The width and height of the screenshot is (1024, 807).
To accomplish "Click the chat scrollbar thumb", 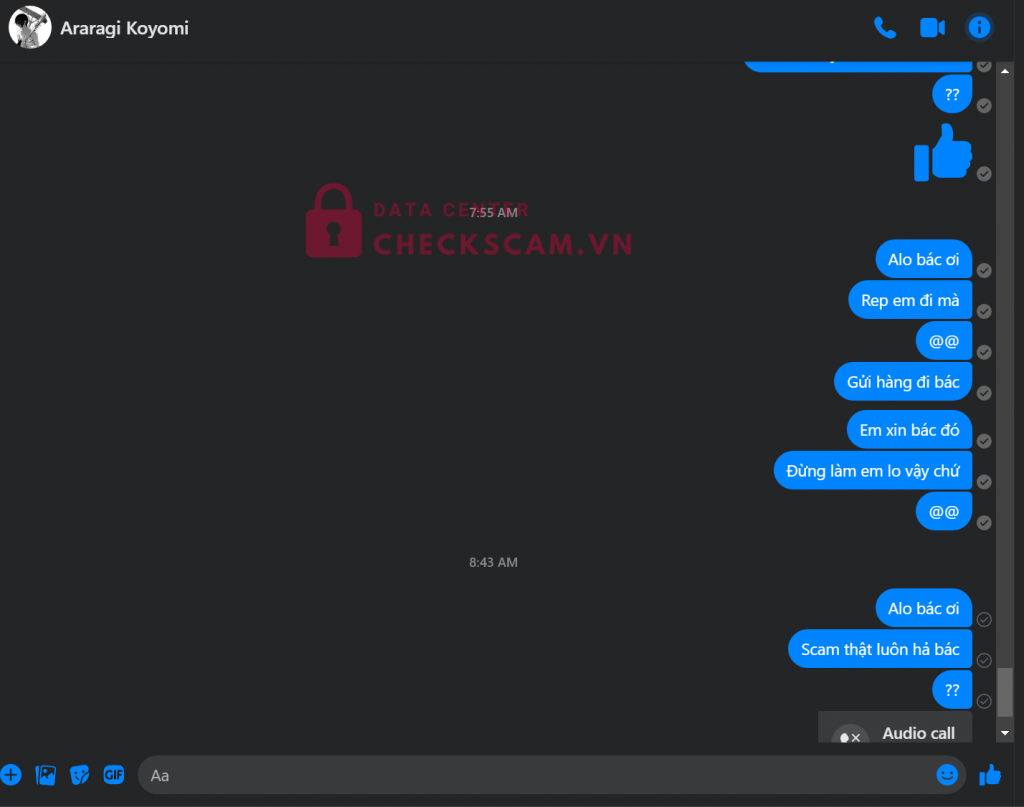I will [x=1005, y=692].
